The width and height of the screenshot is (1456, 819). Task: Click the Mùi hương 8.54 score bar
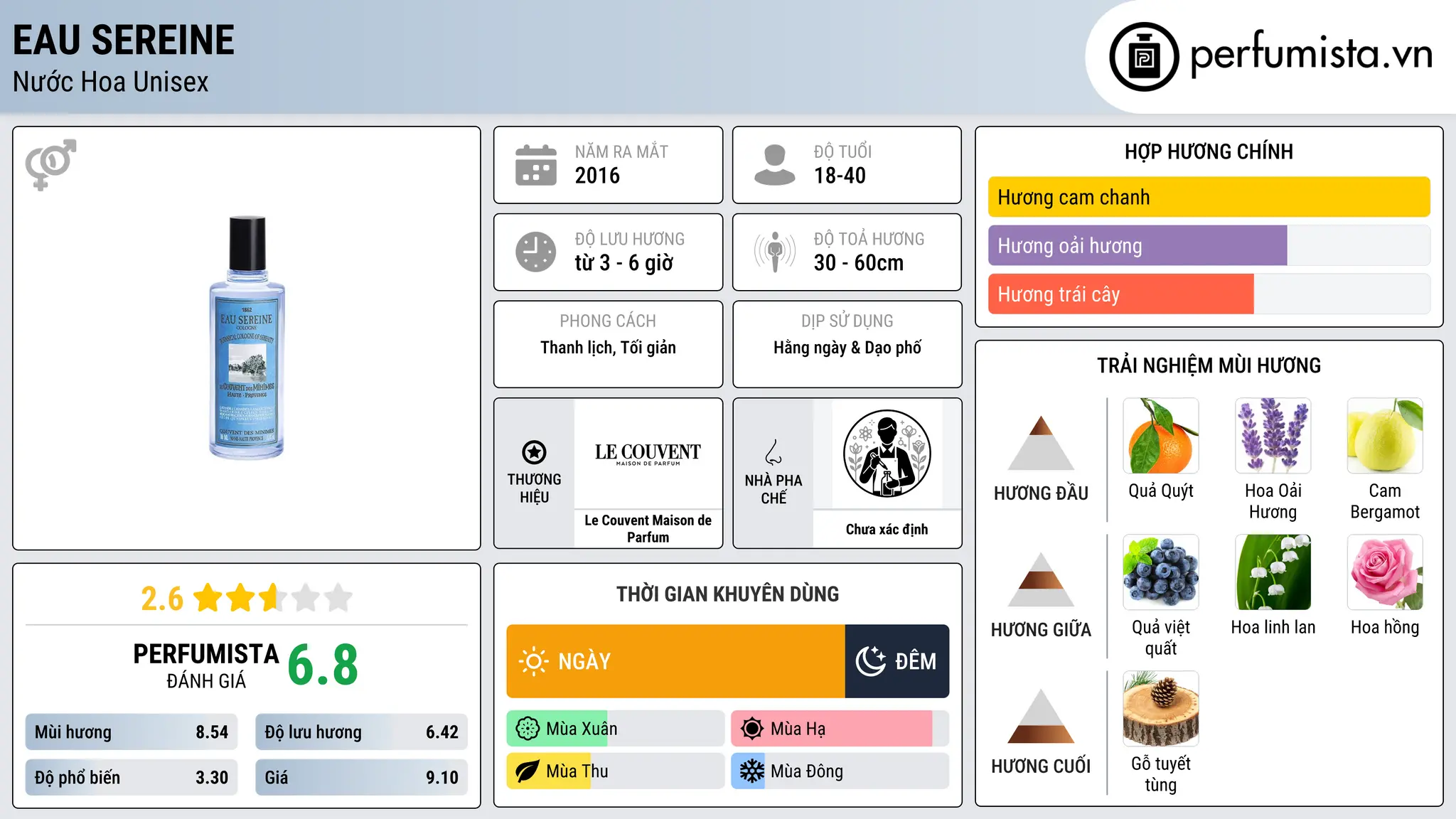132,732
